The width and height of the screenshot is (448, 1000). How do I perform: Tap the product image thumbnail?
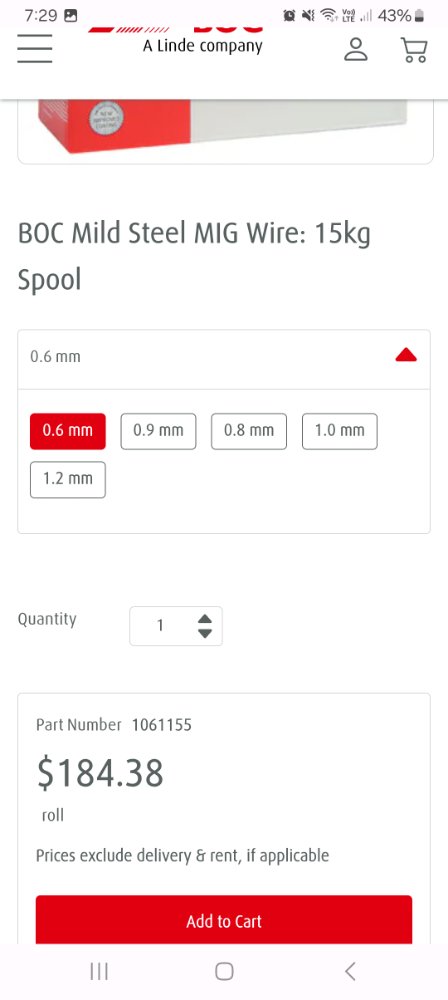click(x=225, y=126)
